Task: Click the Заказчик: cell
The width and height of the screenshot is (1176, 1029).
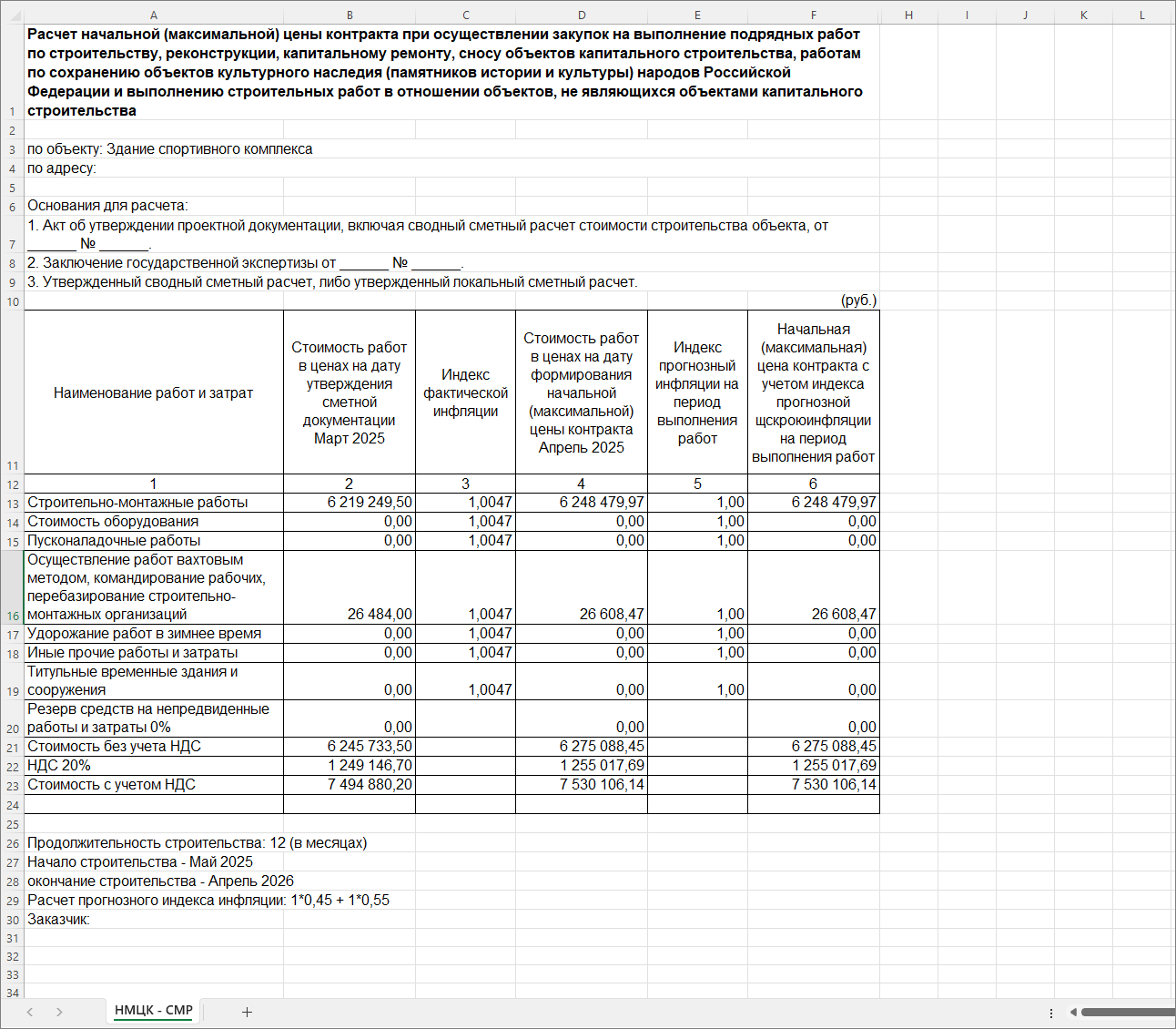Action: 153,920
